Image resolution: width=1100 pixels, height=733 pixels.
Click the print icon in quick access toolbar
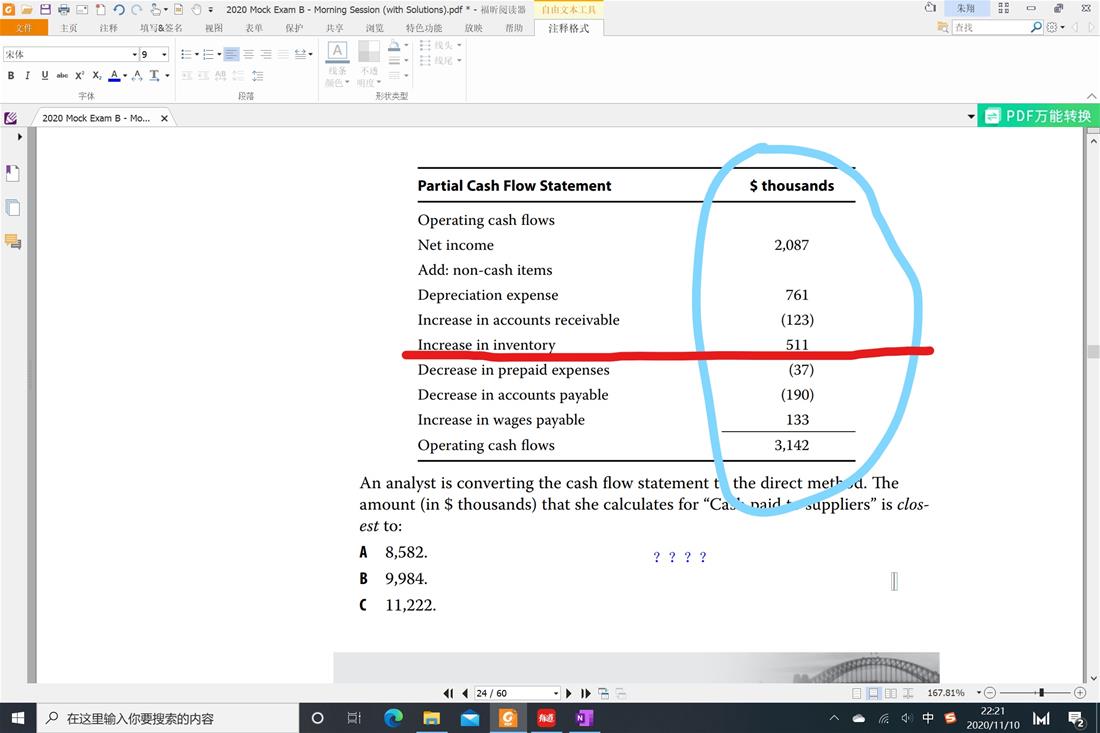coord(63,9)
